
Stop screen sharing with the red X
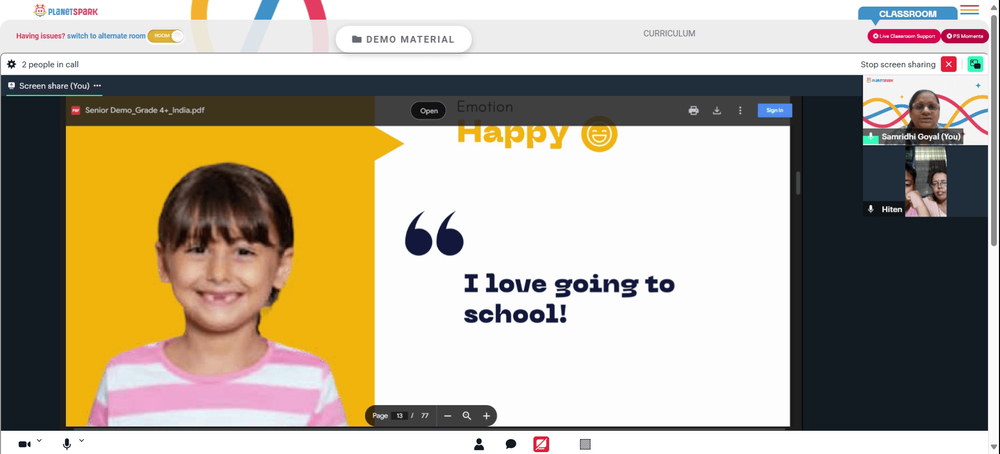[948, 64]
